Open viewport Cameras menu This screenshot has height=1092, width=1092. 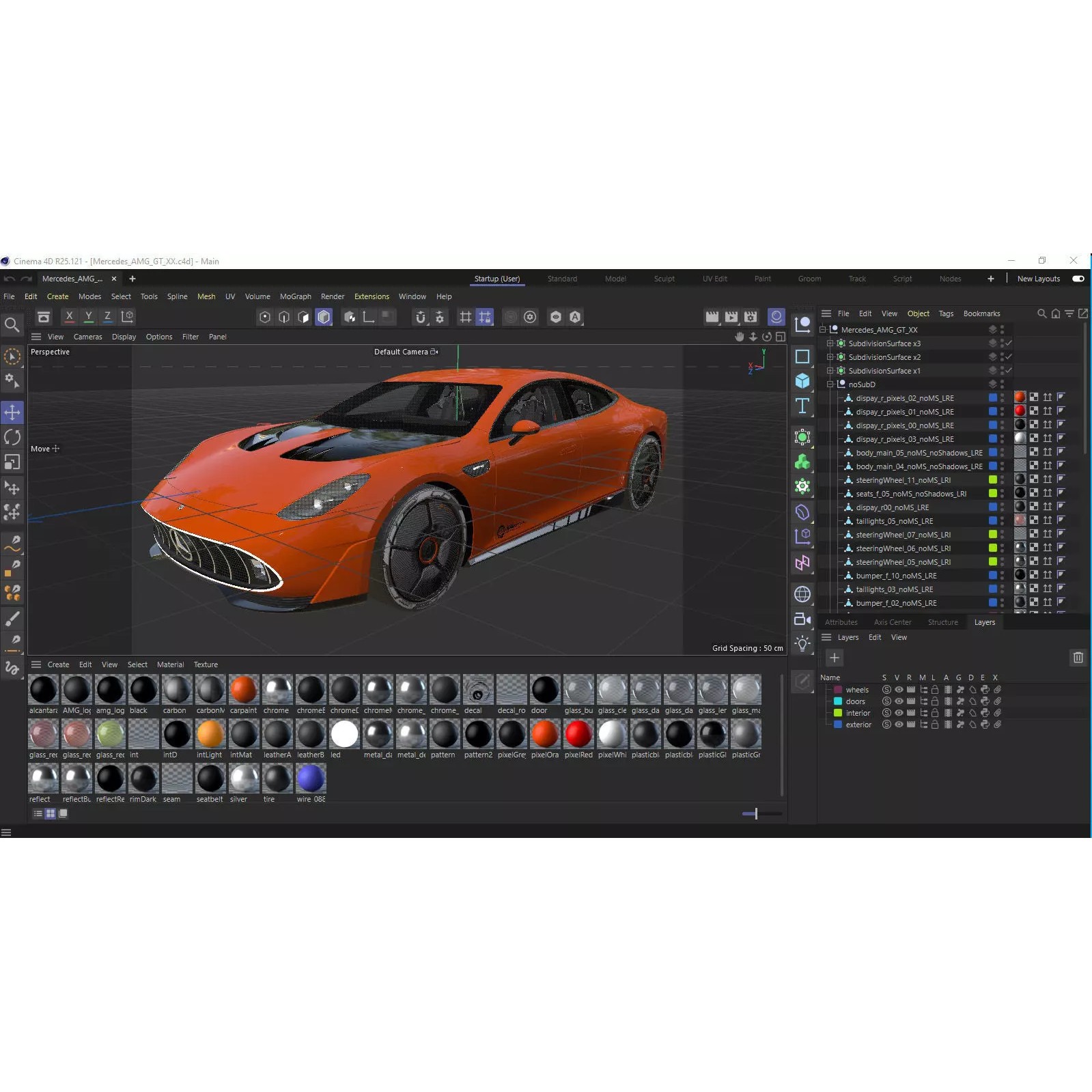coord(87,337)
